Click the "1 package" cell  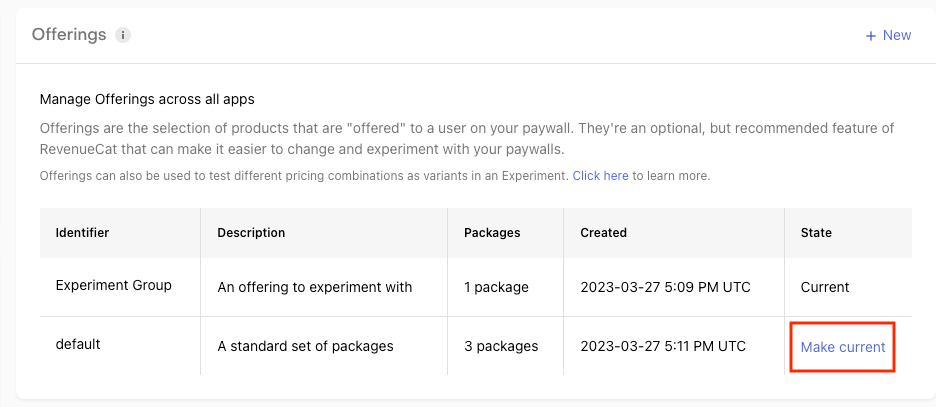[496, 287]
